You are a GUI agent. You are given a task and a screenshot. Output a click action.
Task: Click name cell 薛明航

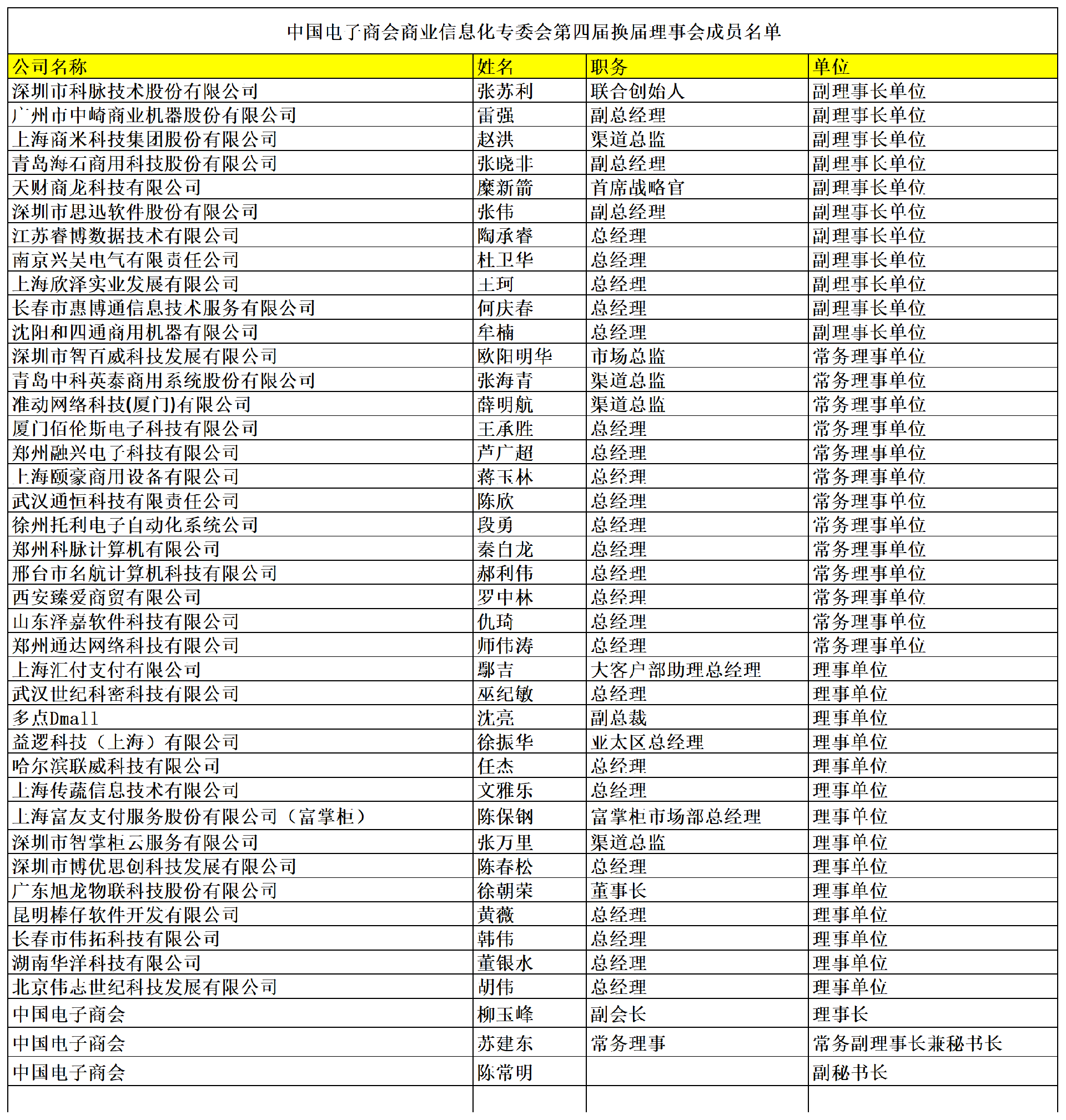530,405
